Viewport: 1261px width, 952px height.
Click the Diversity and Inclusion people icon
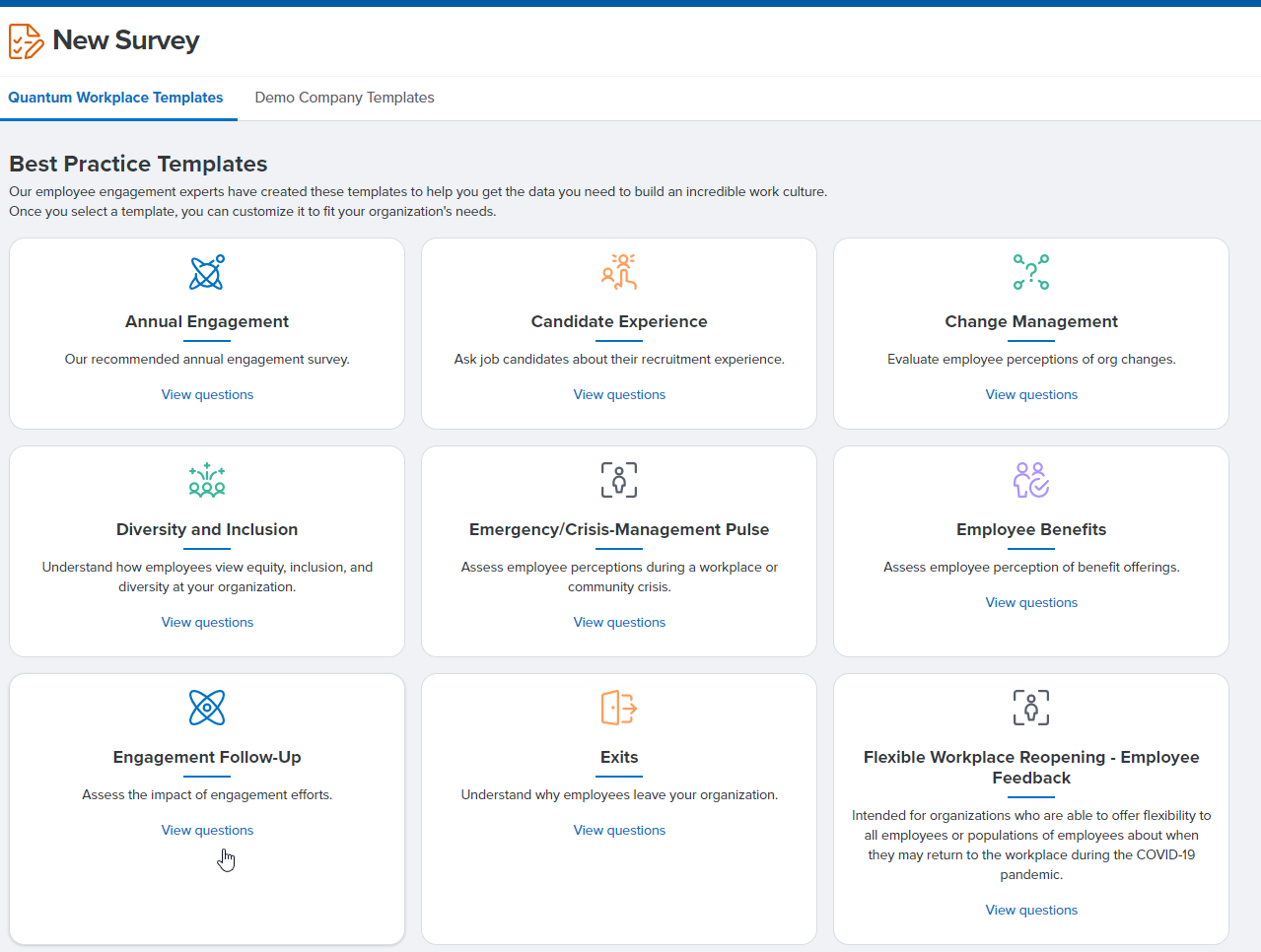(207, 480)
